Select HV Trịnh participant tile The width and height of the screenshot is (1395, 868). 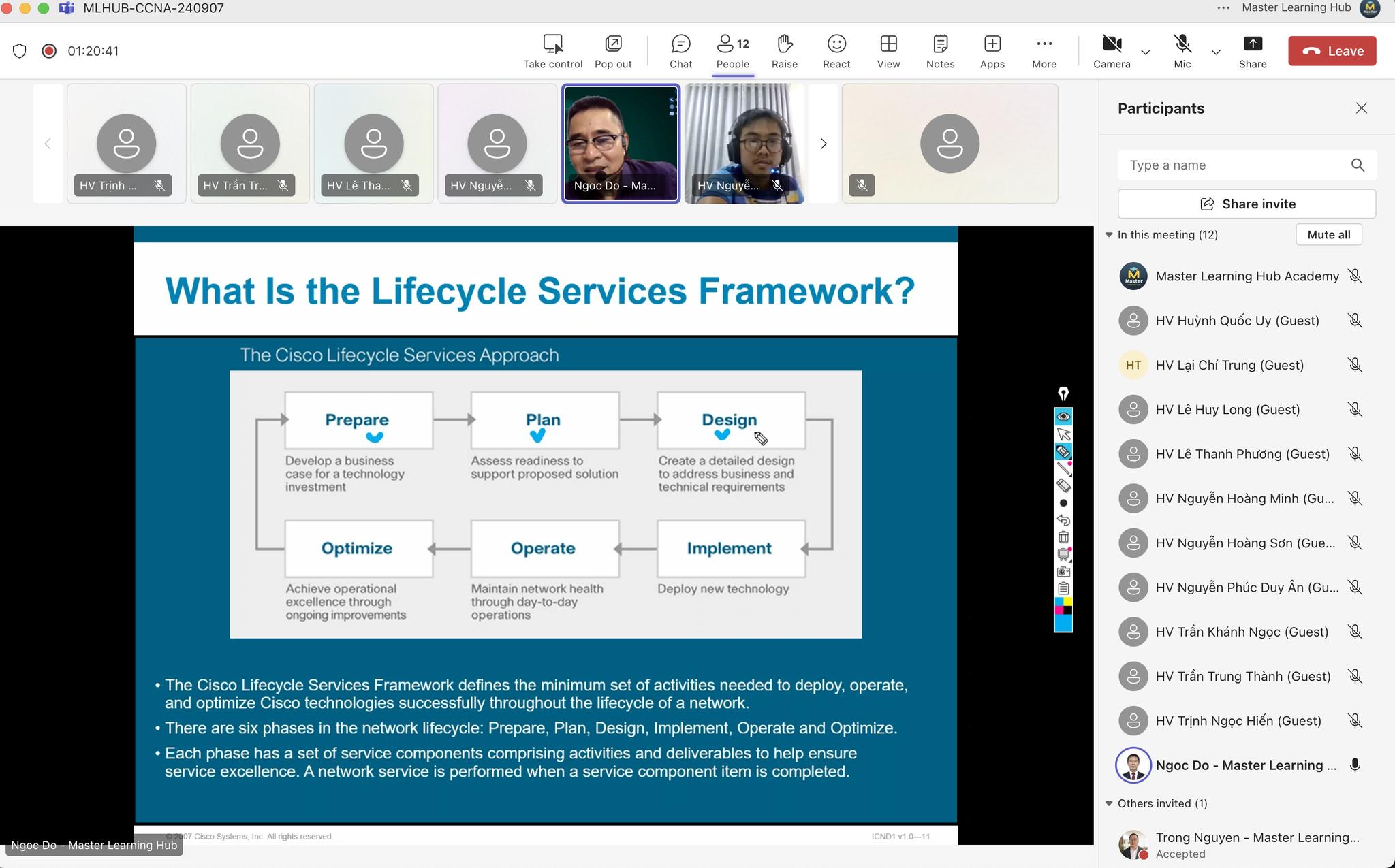point(127,144)
